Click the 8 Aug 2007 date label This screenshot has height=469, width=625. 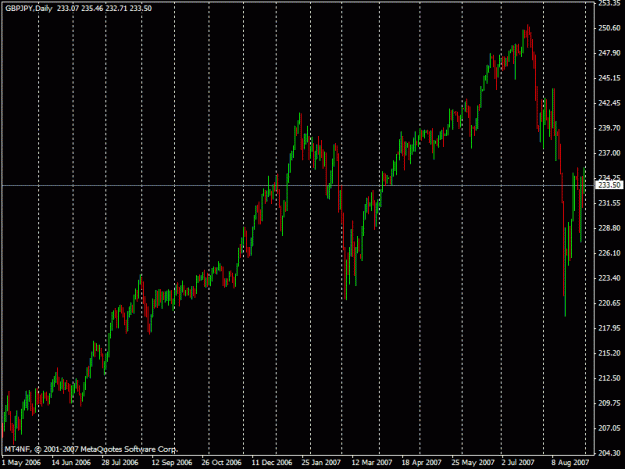click(x=570, y=463)
